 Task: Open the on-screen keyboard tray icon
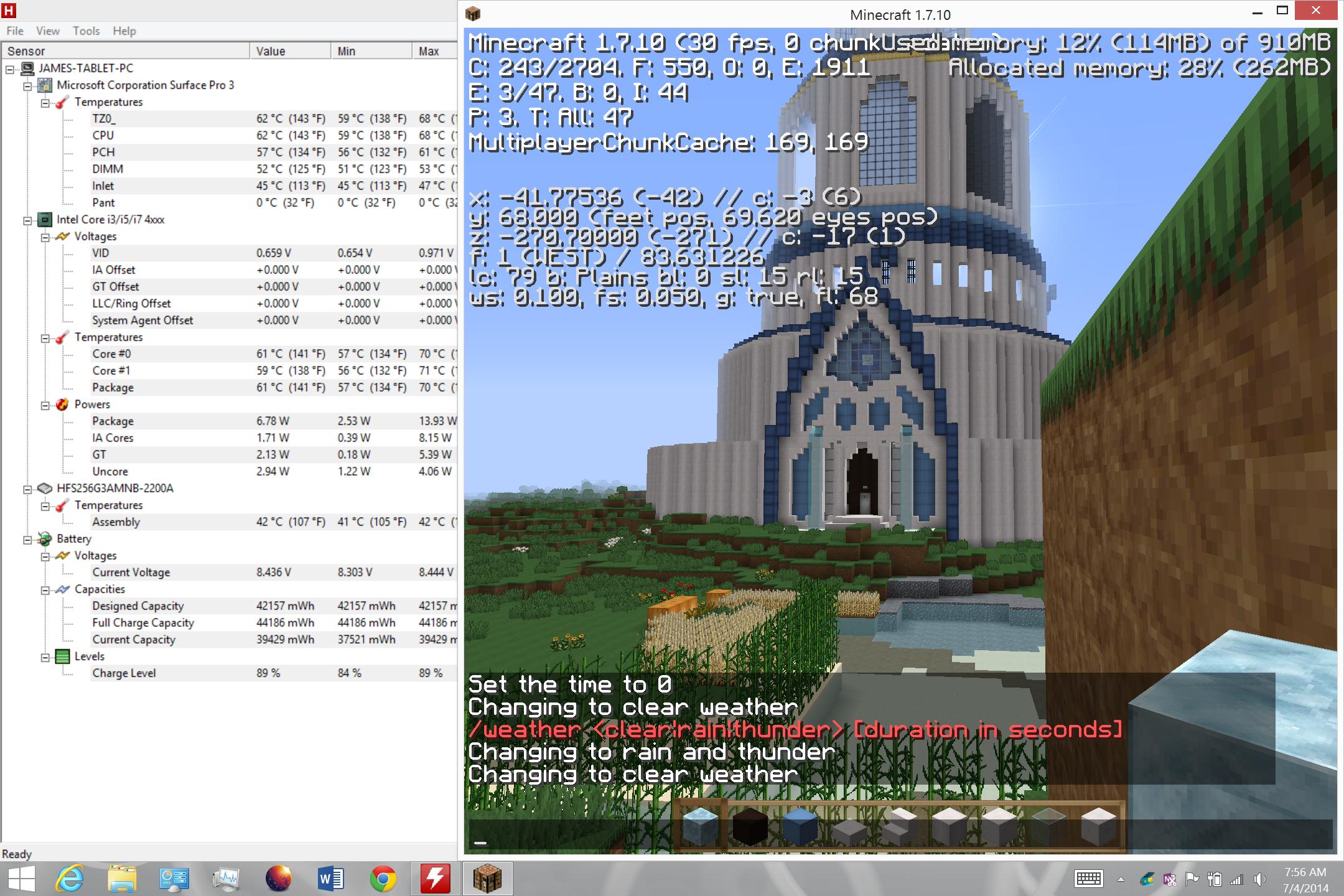[x=1088, y=879]
